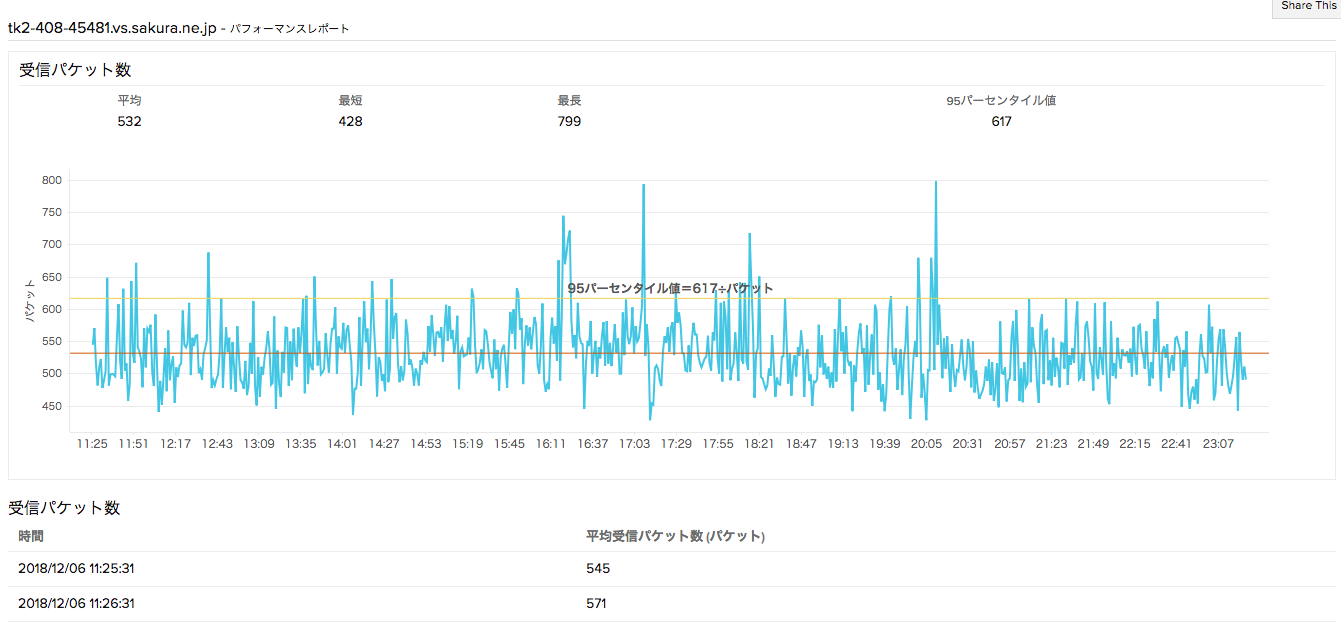Viewport: 1341px width, 625px height.
Task: Click the 545 packet value cell
Action: point(598,569)
